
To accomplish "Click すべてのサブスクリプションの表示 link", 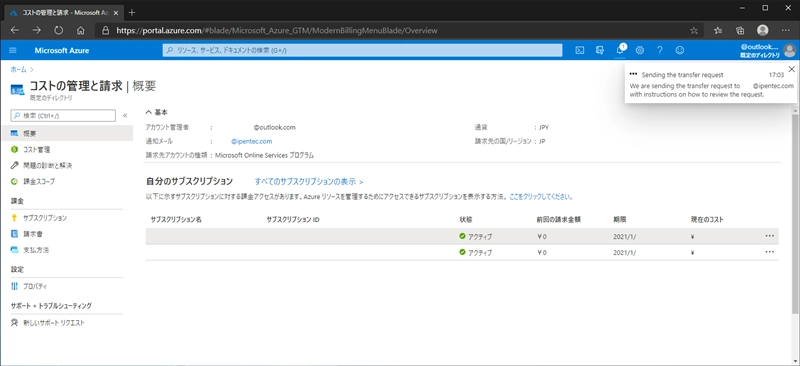I will [x=309, y=181].
